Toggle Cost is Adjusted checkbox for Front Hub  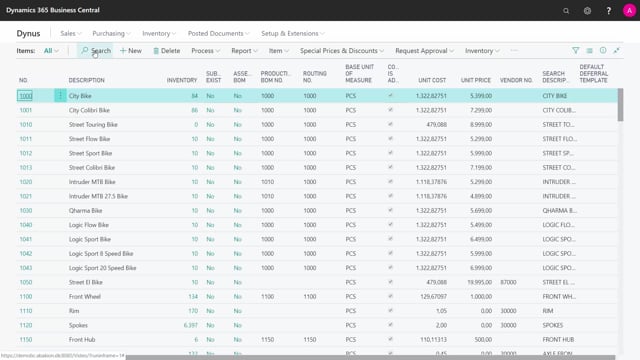tap(391, 339)
